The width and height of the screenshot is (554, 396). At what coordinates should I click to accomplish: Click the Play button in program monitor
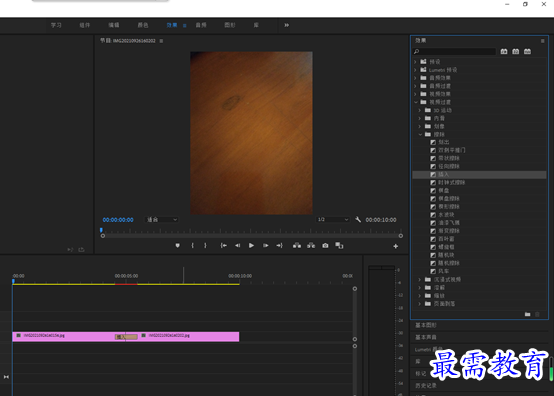(x=251, y=246)
